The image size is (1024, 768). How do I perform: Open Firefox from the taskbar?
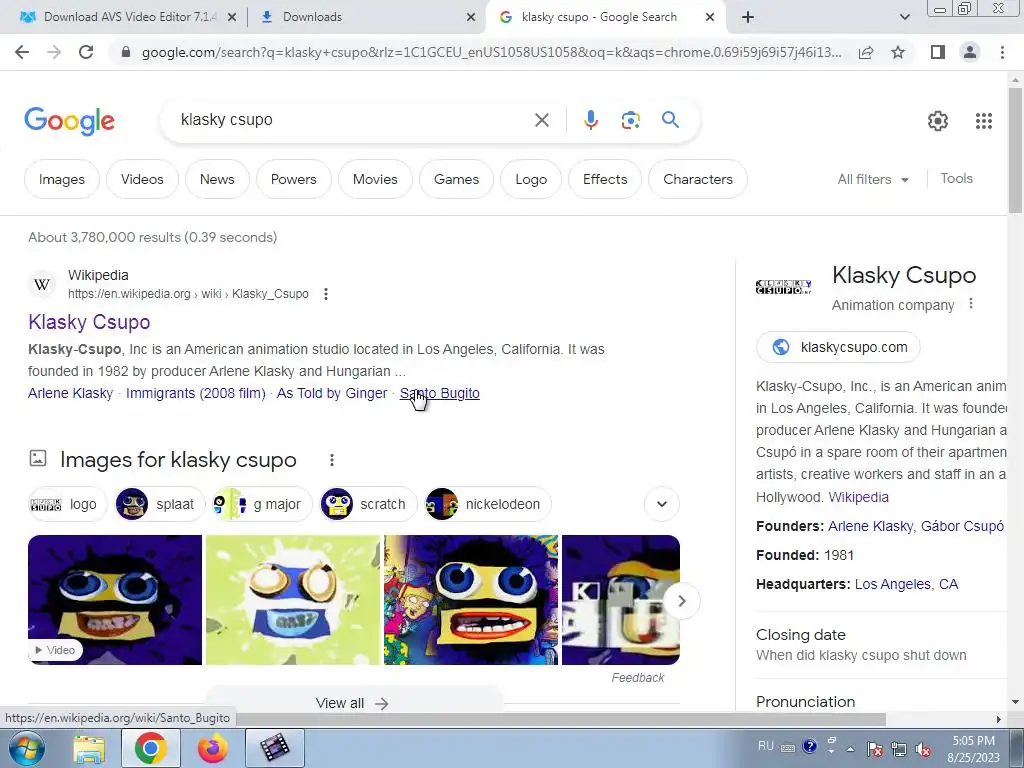[x=212, y=748]
